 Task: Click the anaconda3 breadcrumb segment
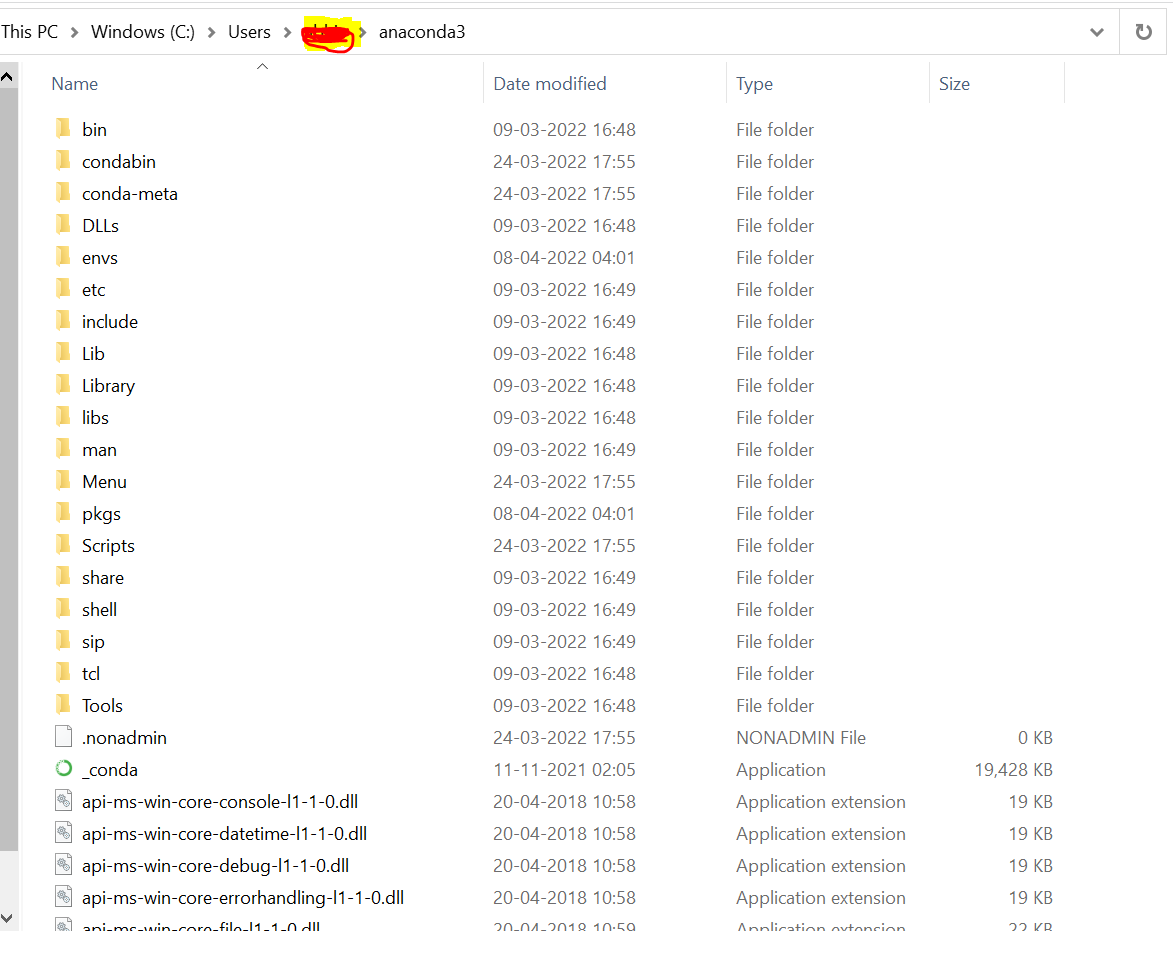[x=422, y=31]
